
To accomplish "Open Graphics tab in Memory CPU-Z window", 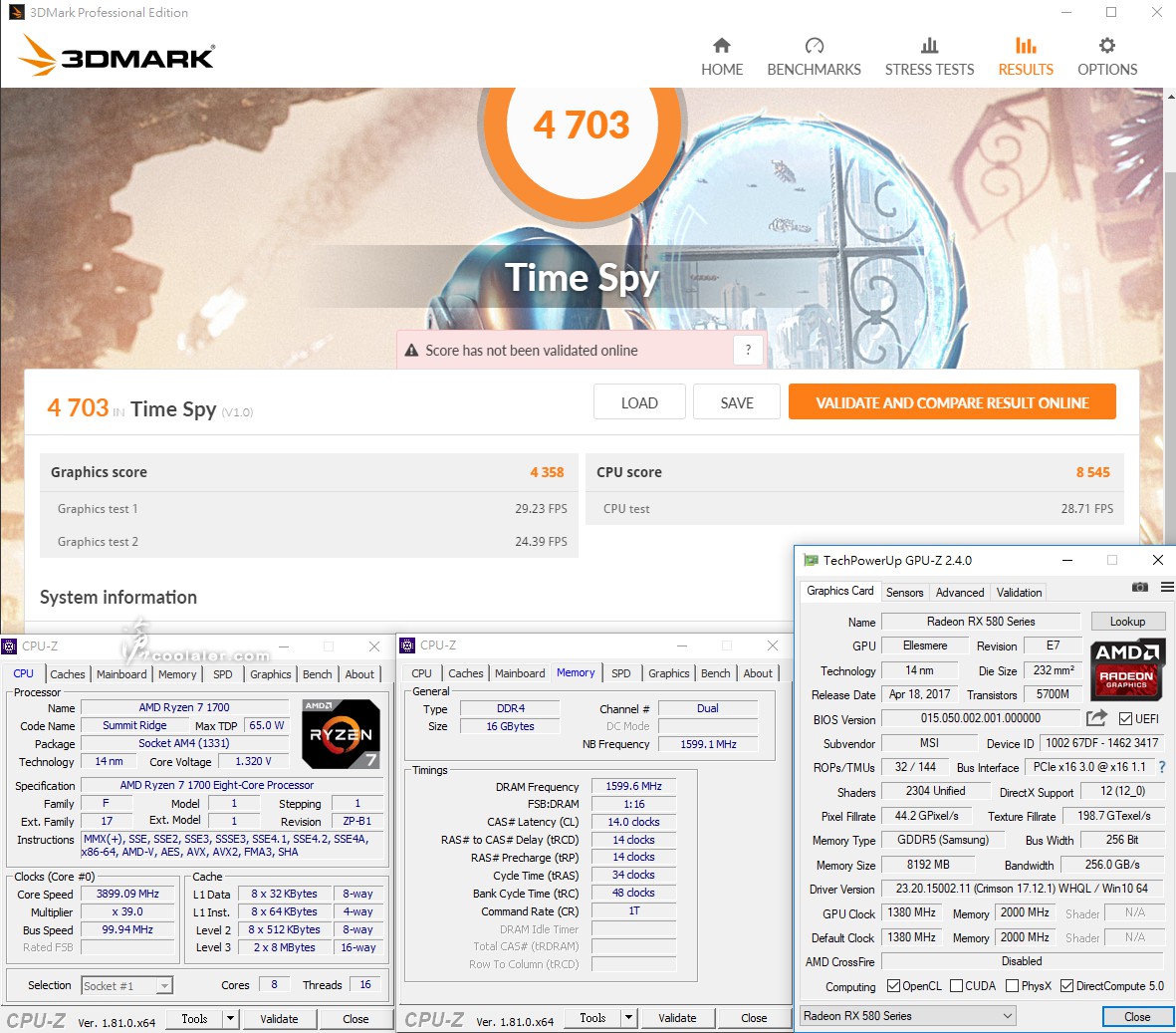I will (669, 673).
